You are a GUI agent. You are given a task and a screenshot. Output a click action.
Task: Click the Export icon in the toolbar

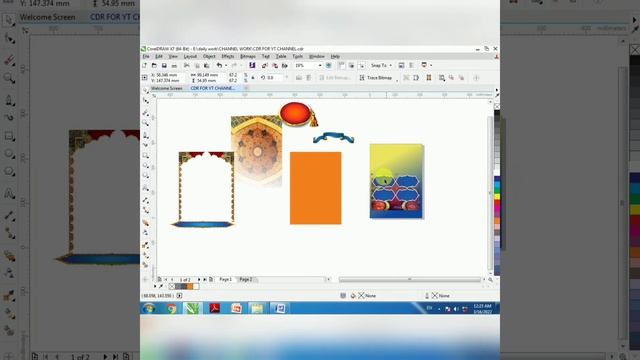pyautogui.click(x=275, y=65)
